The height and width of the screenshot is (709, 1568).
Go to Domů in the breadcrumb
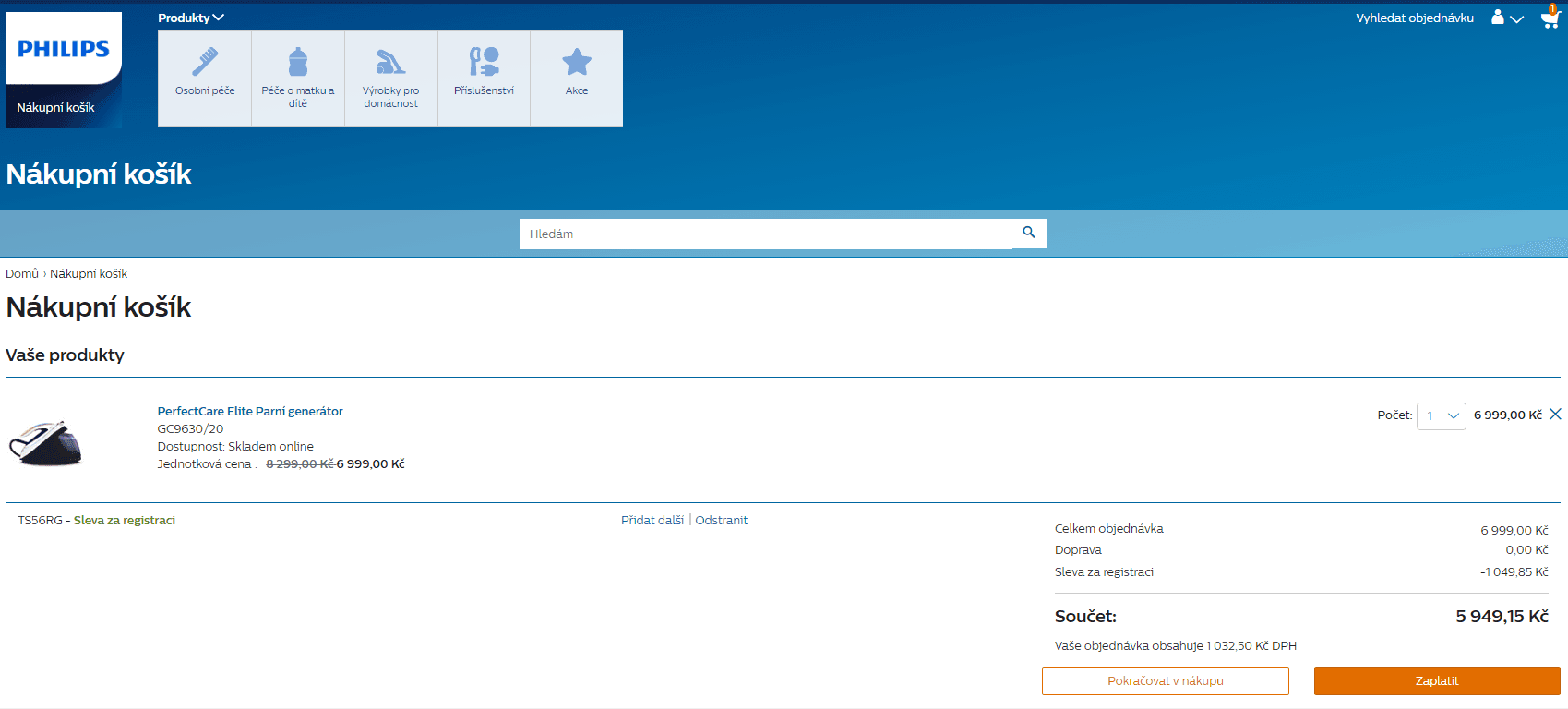(x=22, y=273)
